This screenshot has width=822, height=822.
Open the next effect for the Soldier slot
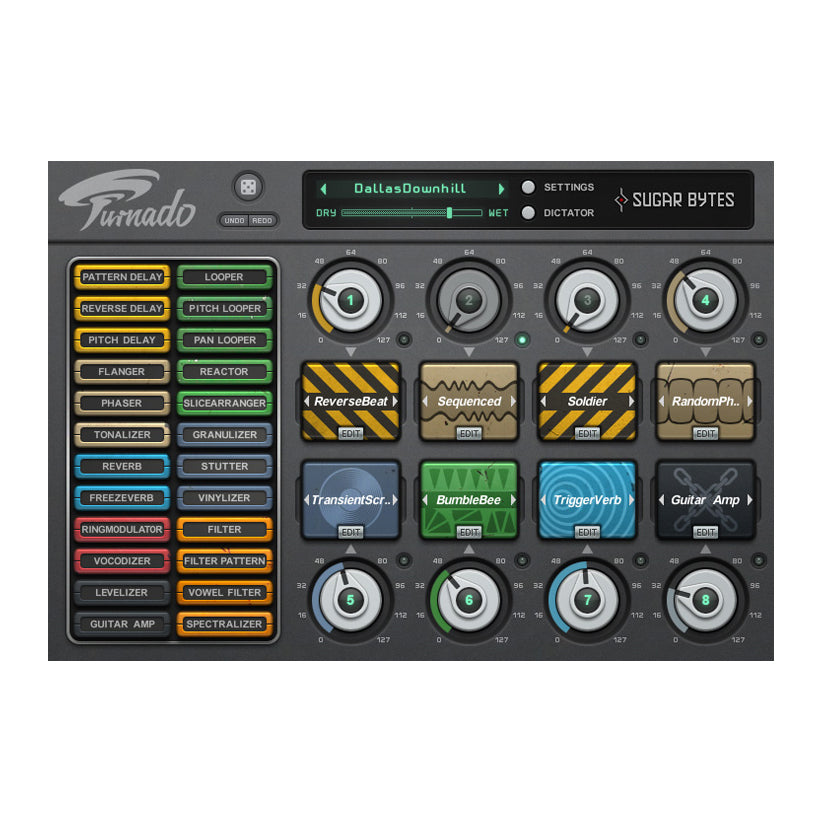click(x=630, y=401)
